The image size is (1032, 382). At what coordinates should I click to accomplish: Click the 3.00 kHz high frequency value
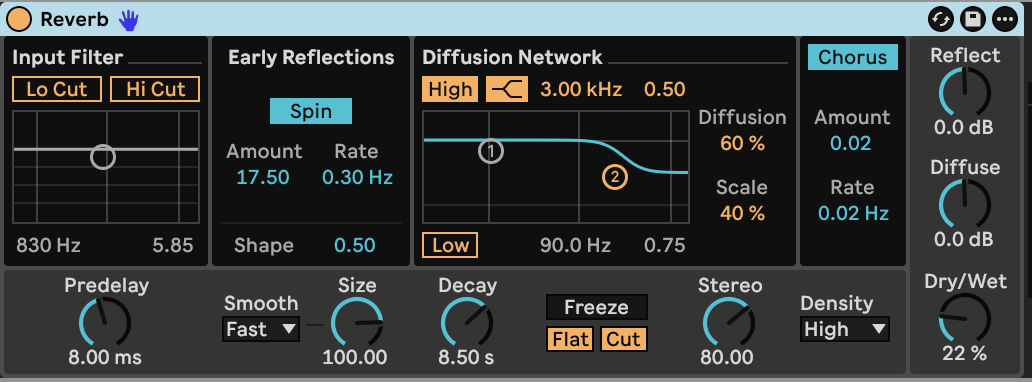(x=581, y=90)
